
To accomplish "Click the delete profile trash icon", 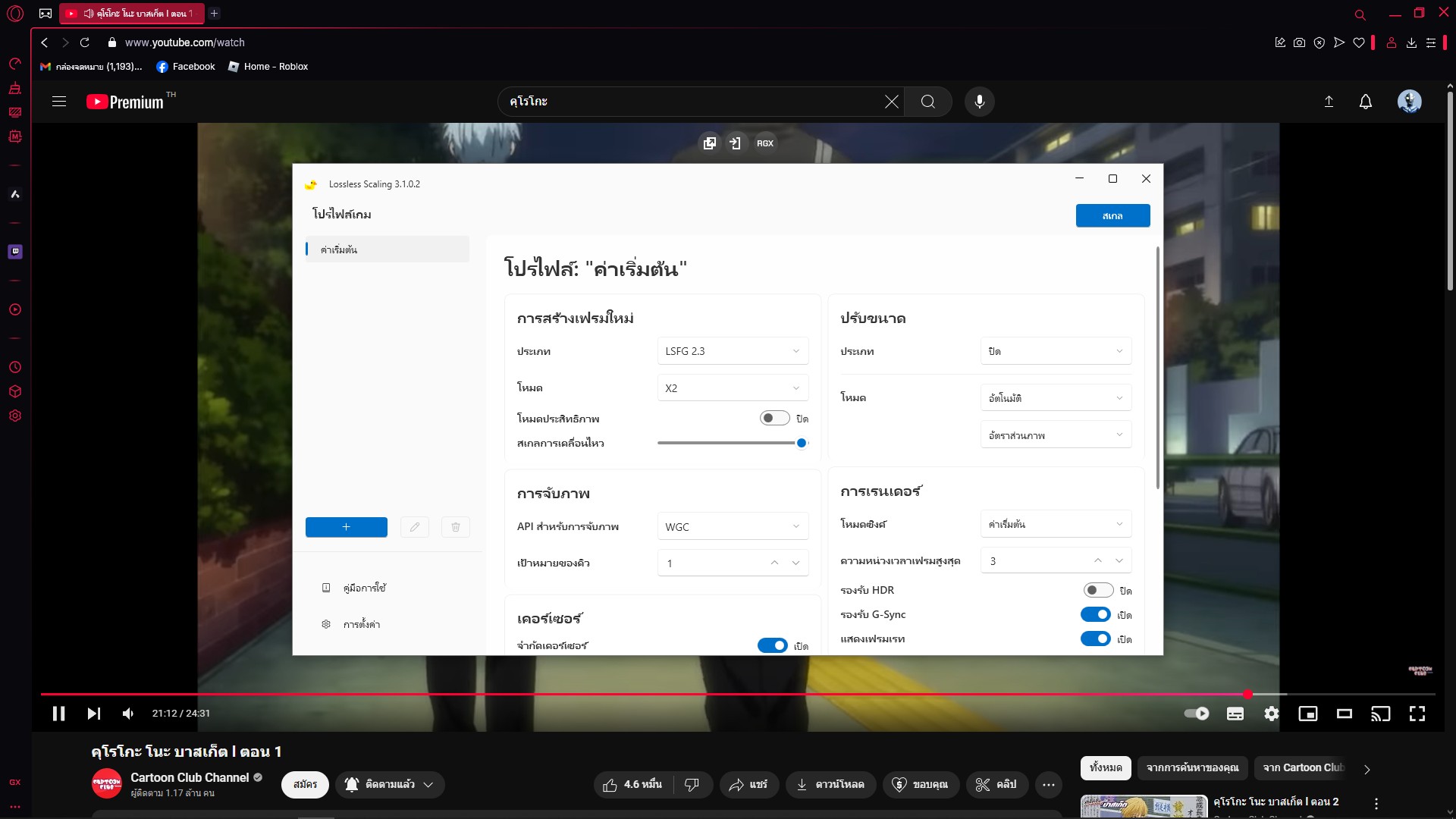I will coord(456,527).
